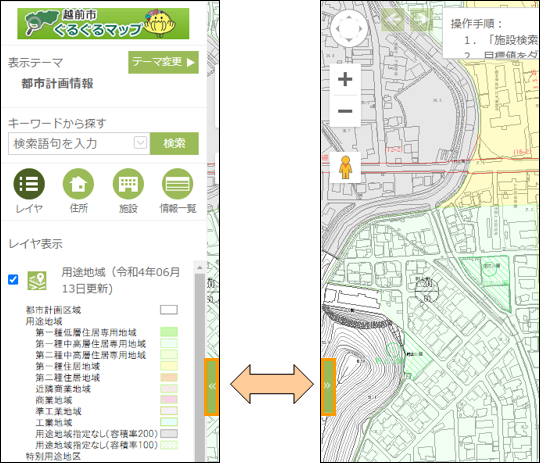This screenshot has height=463, width=540.
Task: Click the 越前市ぐるぐるマップ logo banner
Action: coord(103,23)
